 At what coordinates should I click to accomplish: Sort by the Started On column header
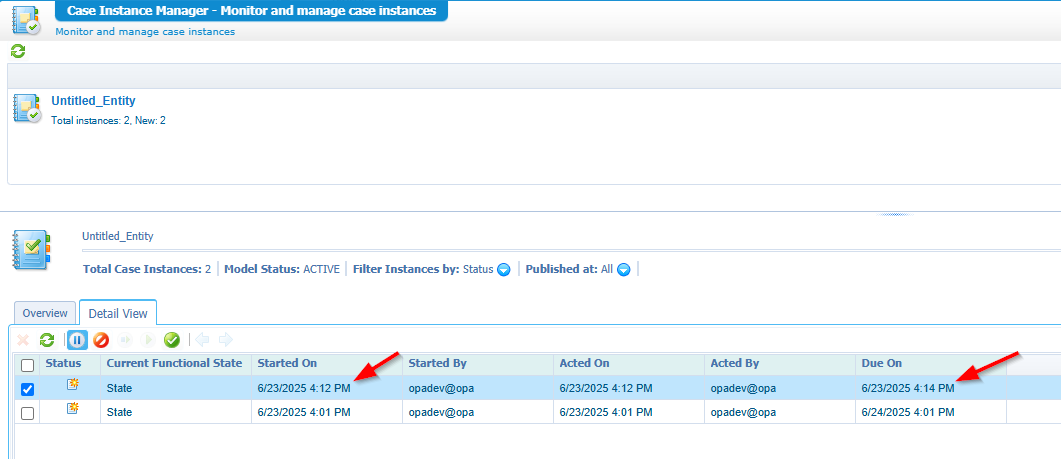[287, 363]
